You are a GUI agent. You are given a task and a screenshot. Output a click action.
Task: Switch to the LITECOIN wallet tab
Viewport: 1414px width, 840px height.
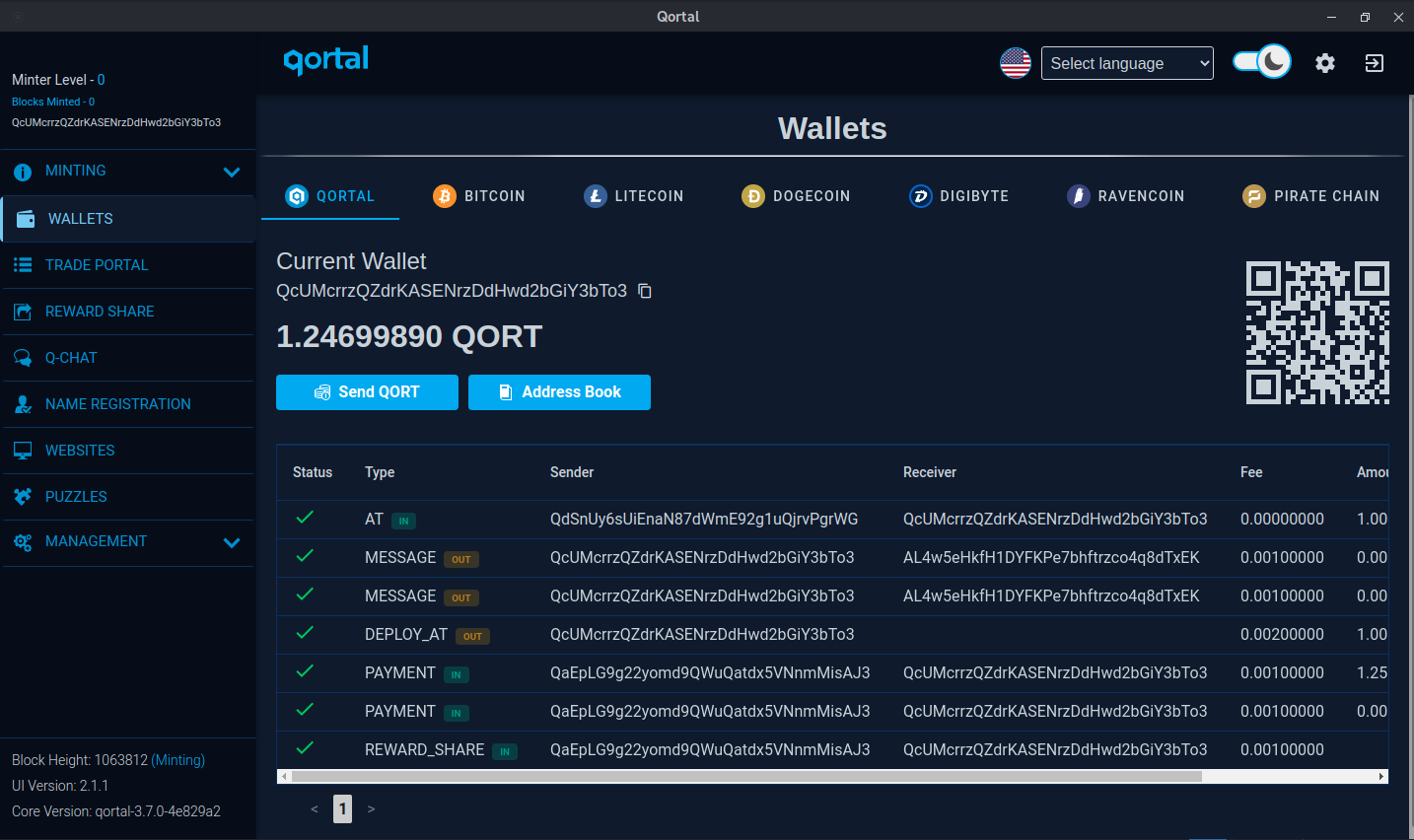pyautogui.click(x=634, y=196)
